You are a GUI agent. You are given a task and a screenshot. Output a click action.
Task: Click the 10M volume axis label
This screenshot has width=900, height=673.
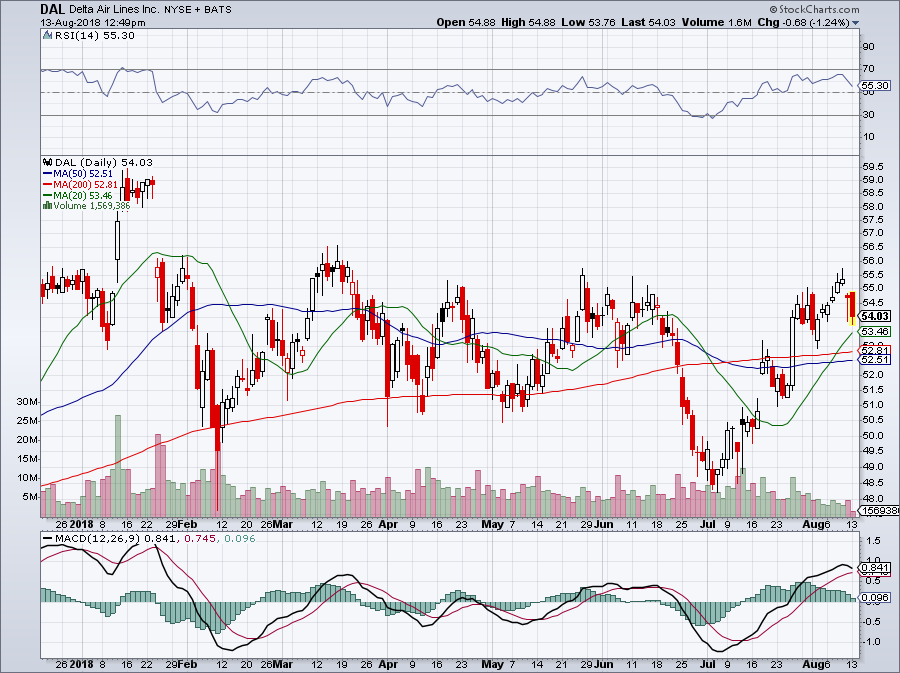pos(27,478)
